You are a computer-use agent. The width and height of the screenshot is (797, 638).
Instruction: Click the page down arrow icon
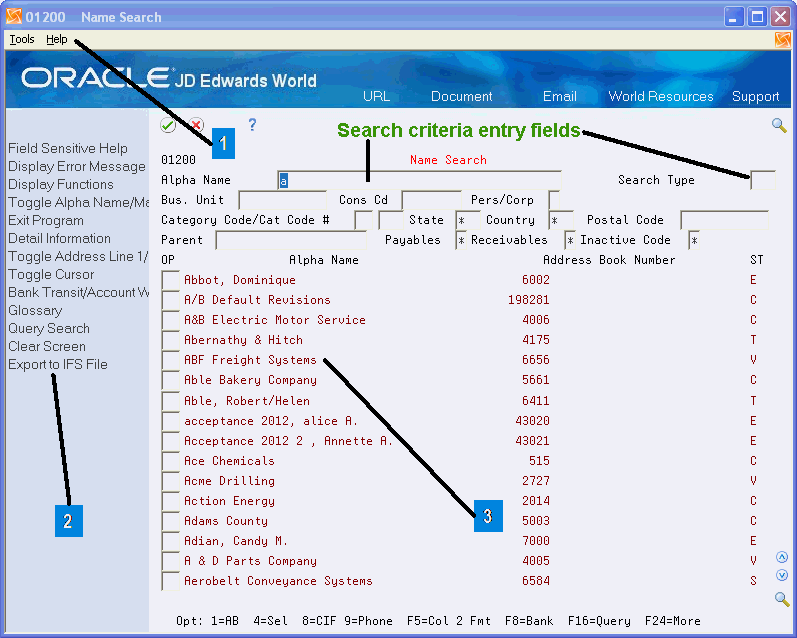coord(782,575)
